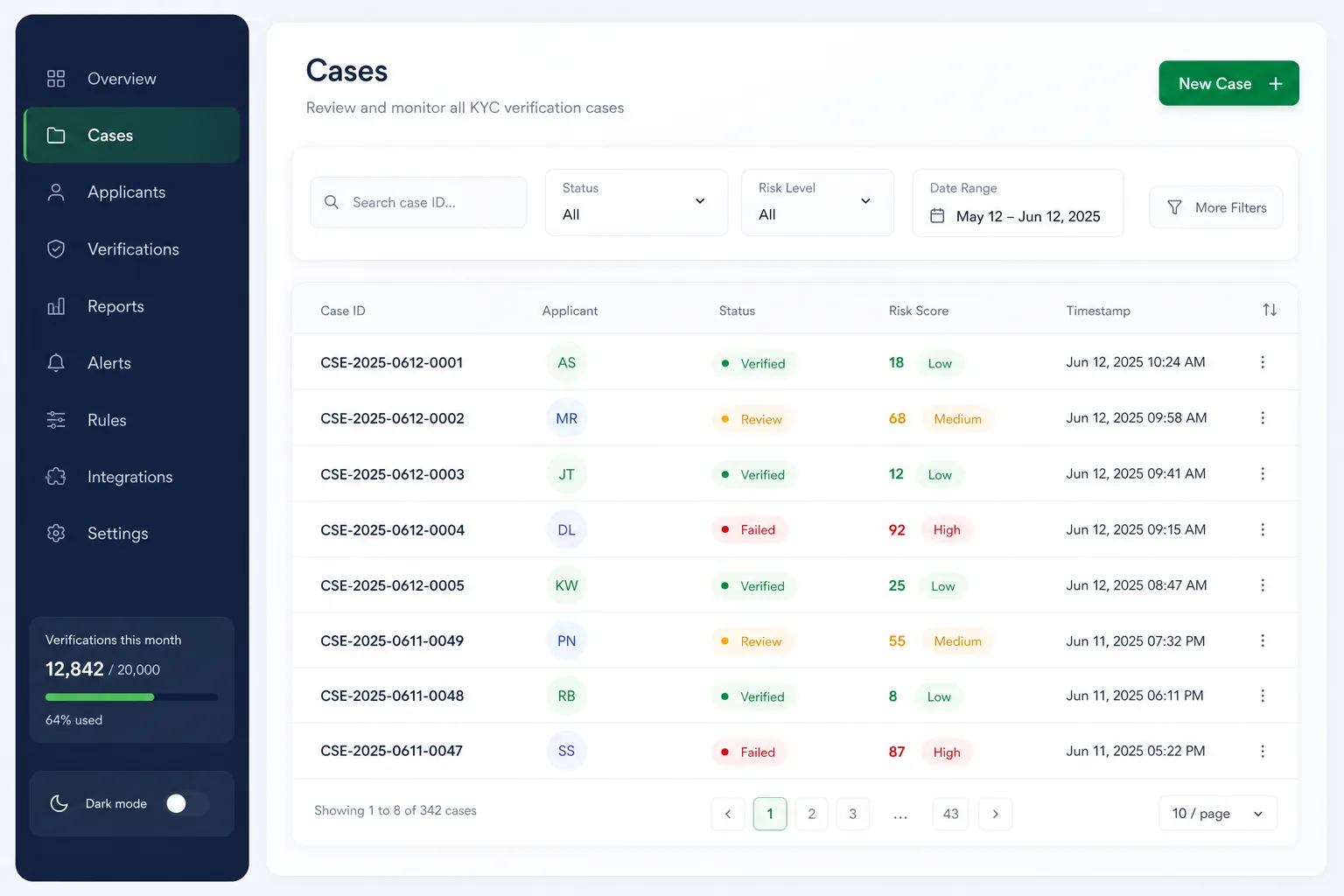Image resolution: width=1344 pixels, height=896 pixels.
Task: Click the Risk Score column header
Action: [919, 311]
